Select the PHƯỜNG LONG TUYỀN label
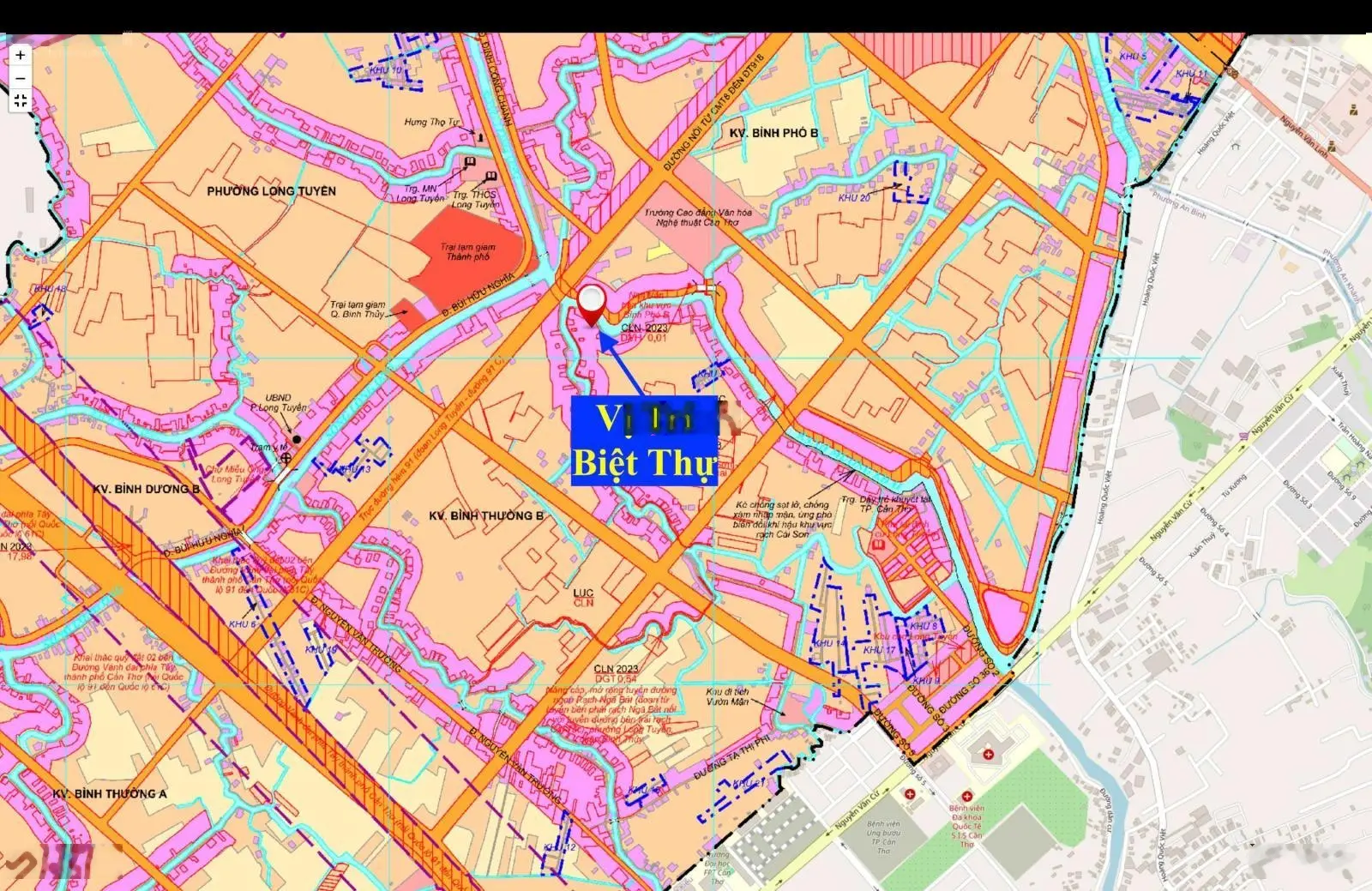1372x891 pixels. pyautogui.click(x=272, y=191)
